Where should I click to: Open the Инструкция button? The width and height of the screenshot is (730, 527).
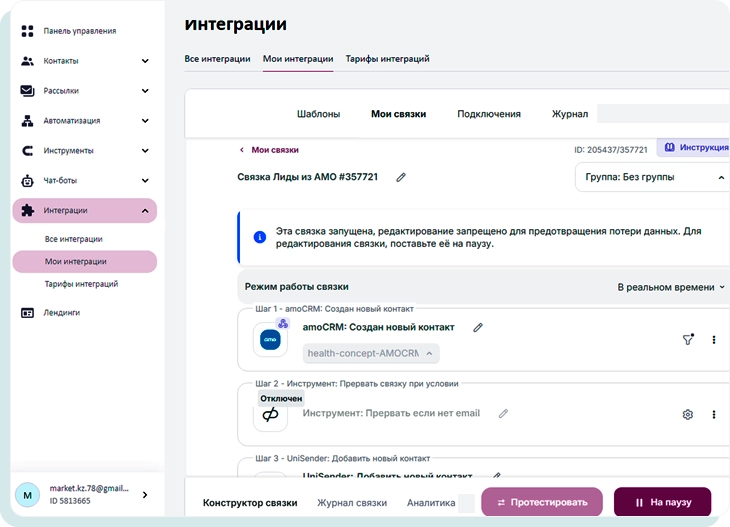tap(694, 148)
